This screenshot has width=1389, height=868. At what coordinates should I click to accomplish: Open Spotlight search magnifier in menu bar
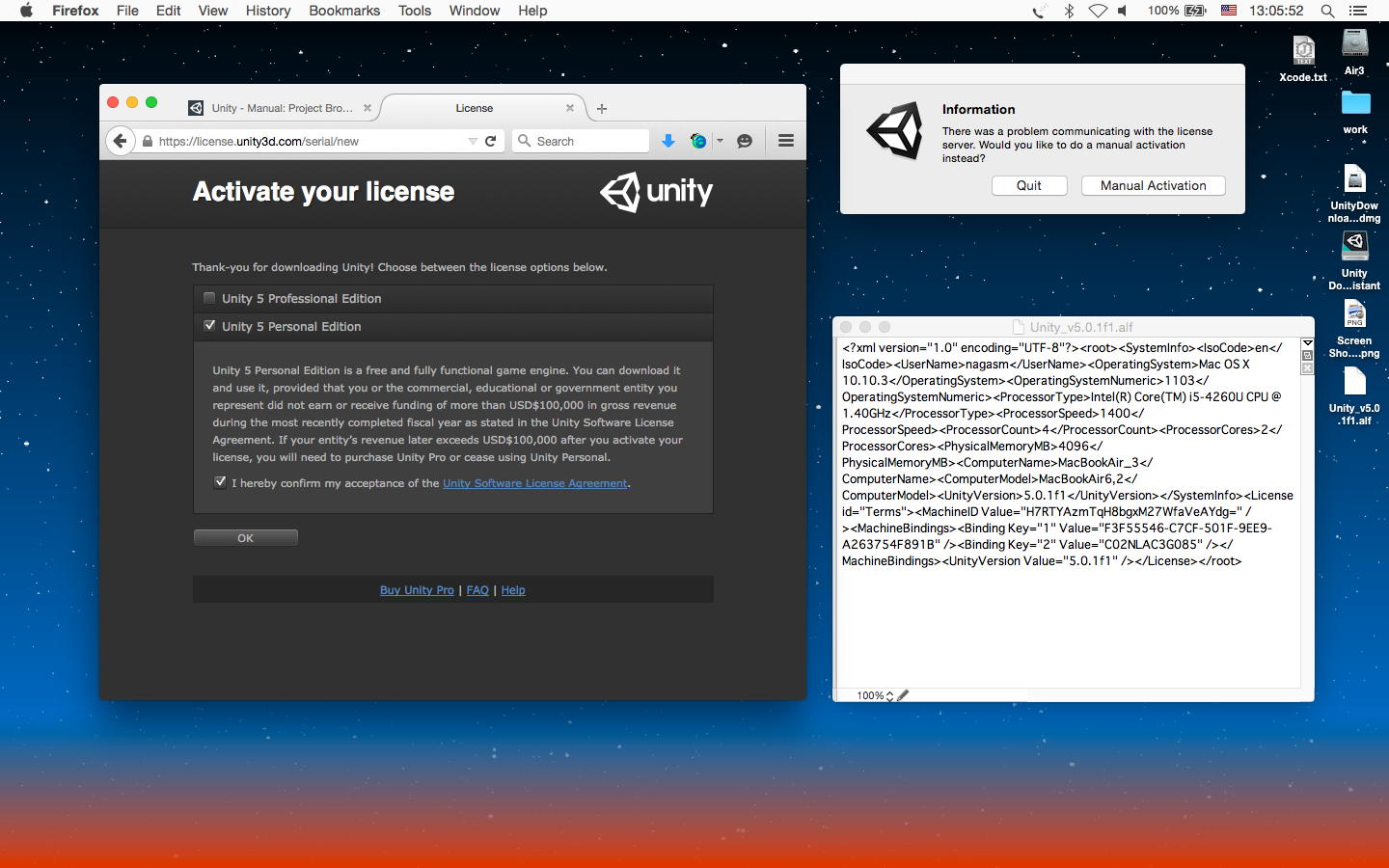click(x=1327, y=11)
